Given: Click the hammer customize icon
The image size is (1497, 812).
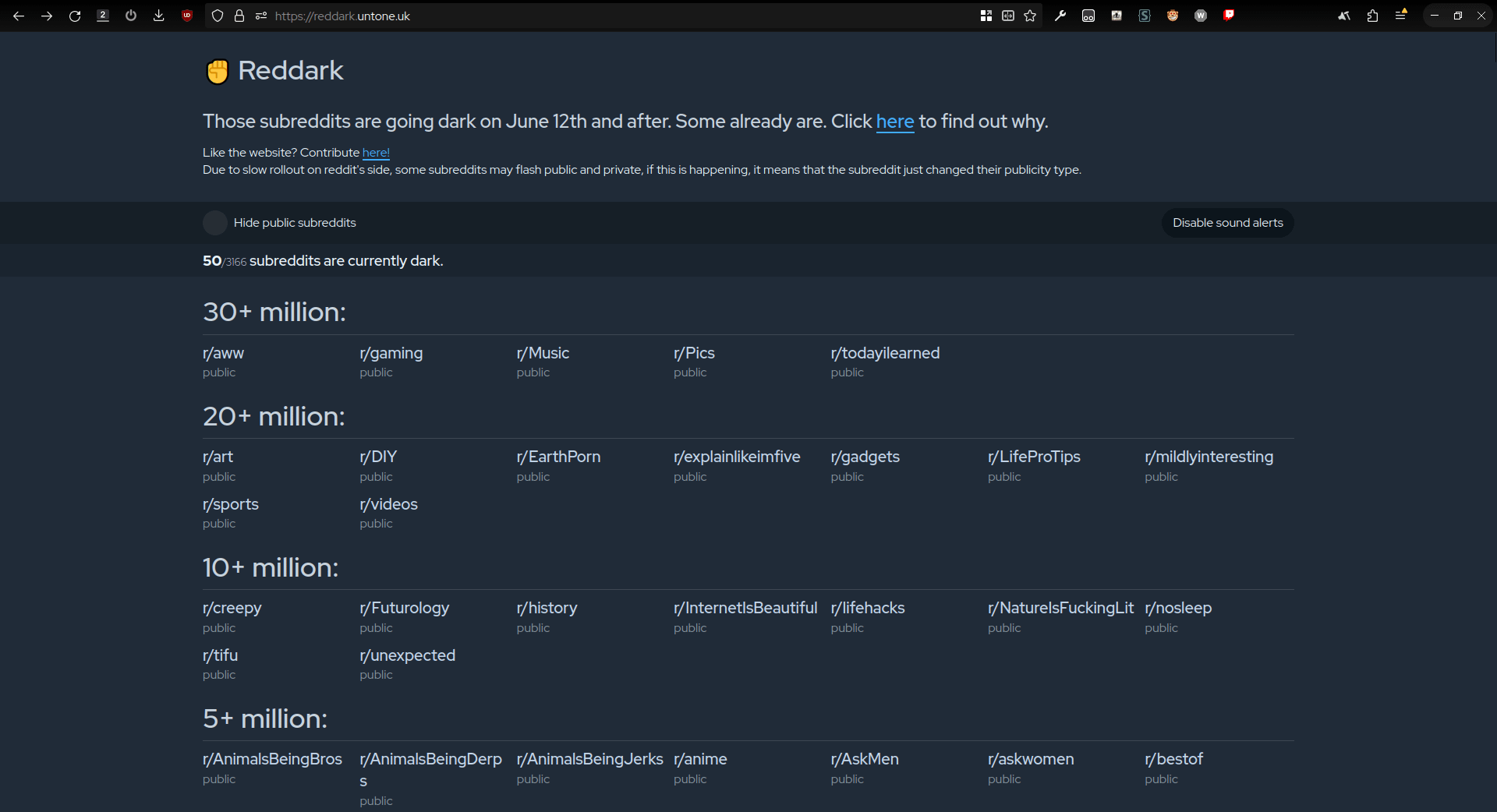Looking at the screenshot, I should (1344, 16).
